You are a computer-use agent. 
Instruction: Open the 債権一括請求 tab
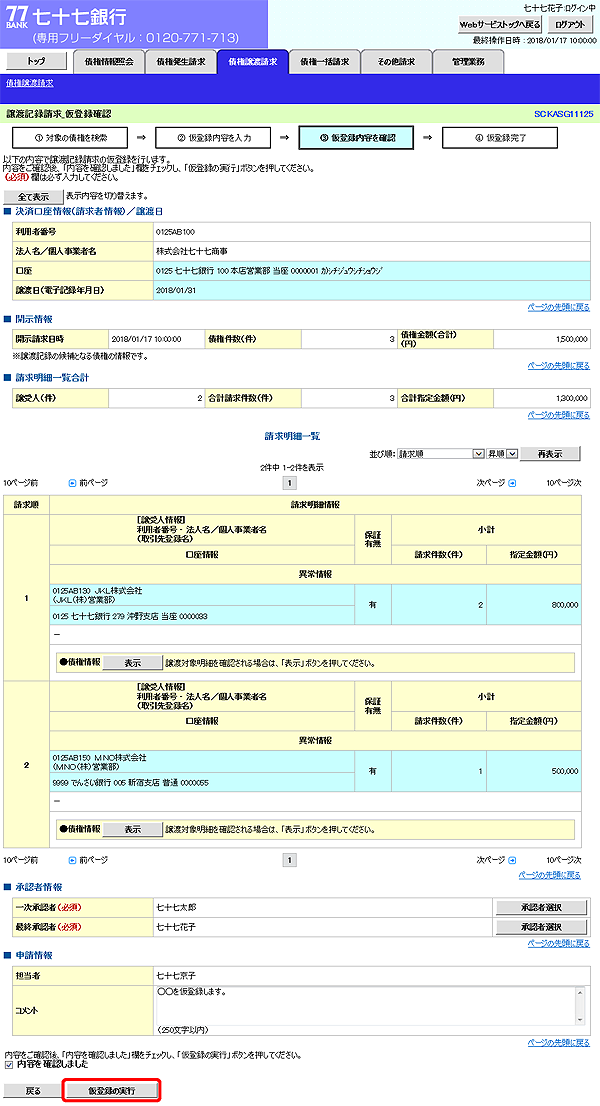(324, 62)
